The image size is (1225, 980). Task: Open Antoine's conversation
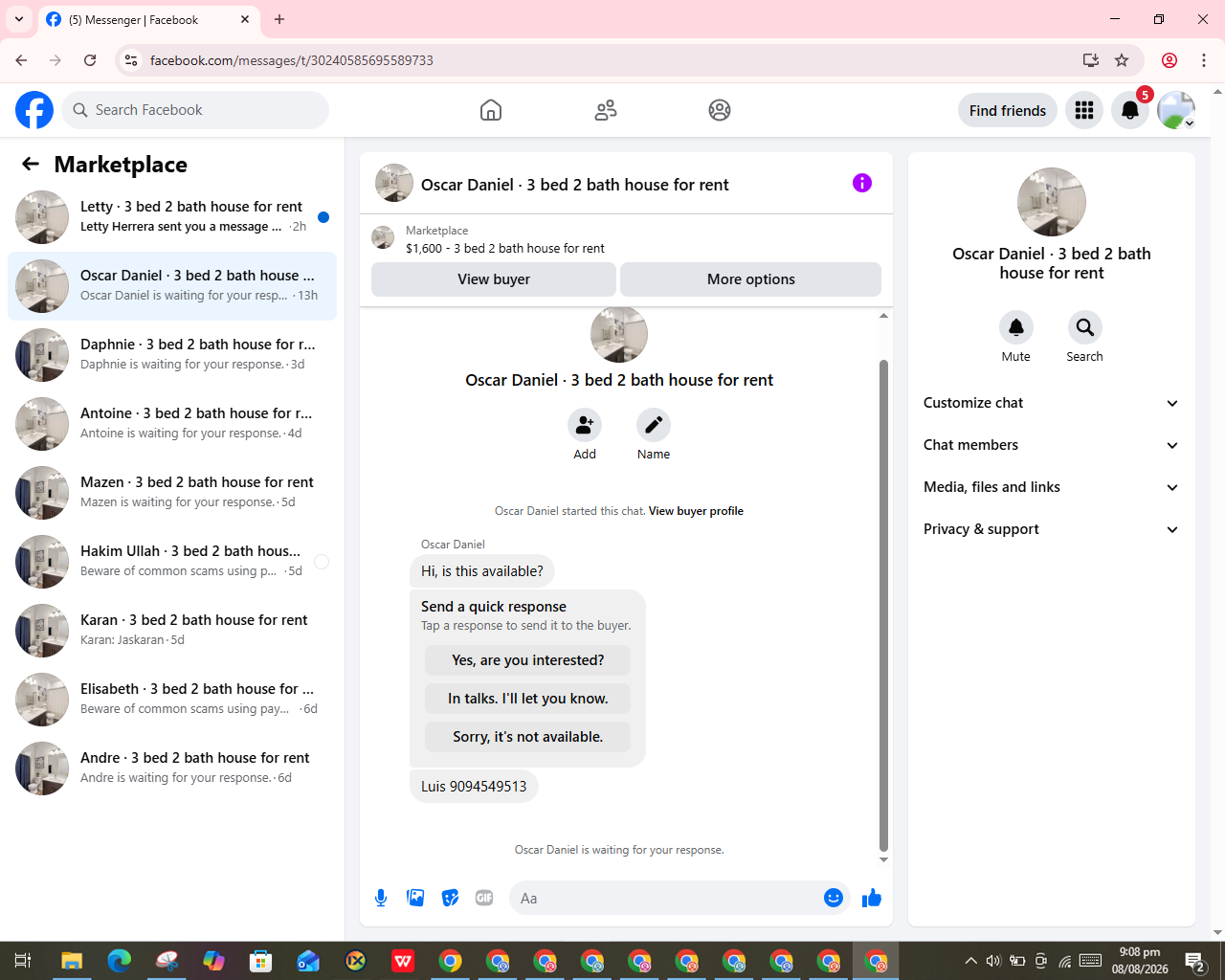click(172, 424)
